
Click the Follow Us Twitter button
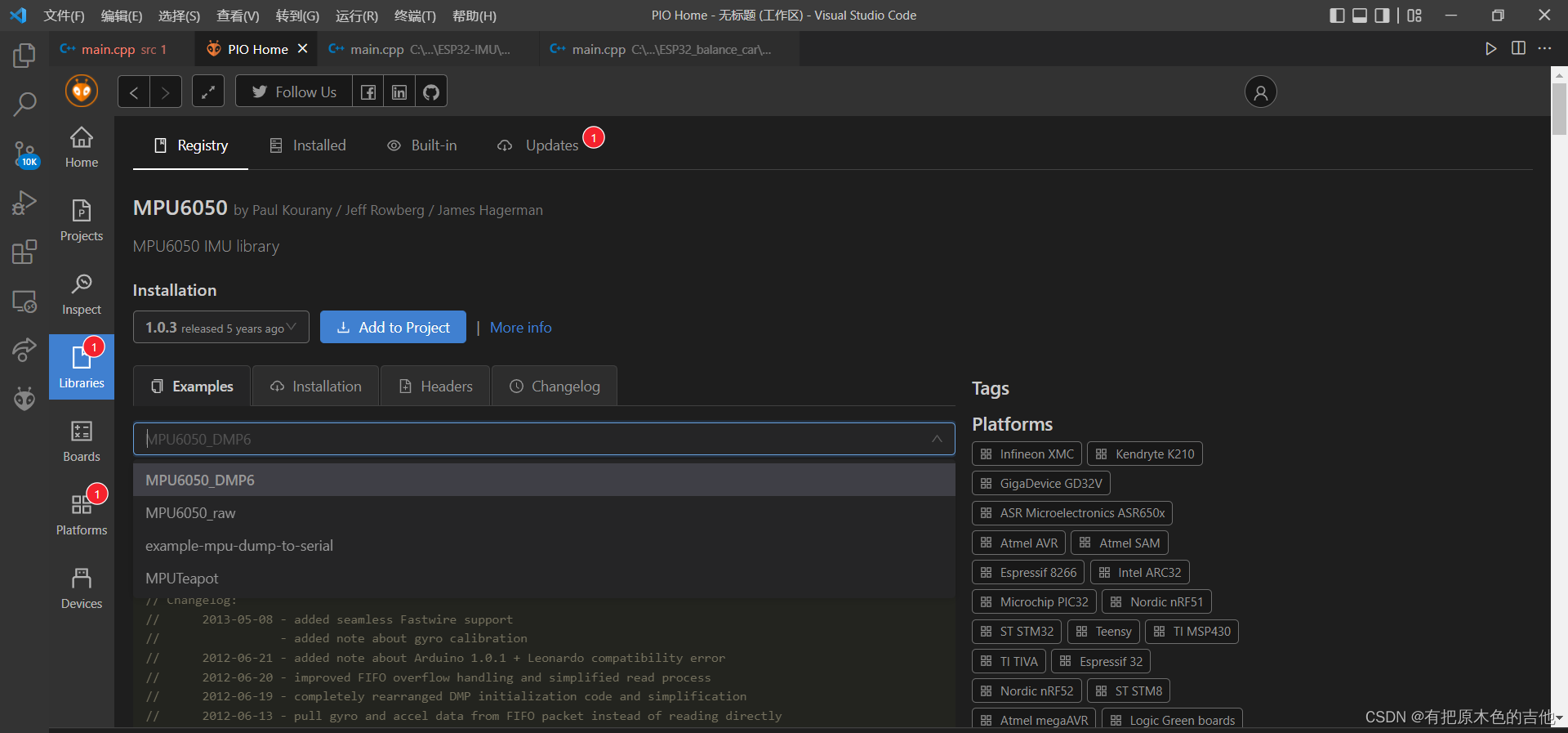(x=294, y=92)
